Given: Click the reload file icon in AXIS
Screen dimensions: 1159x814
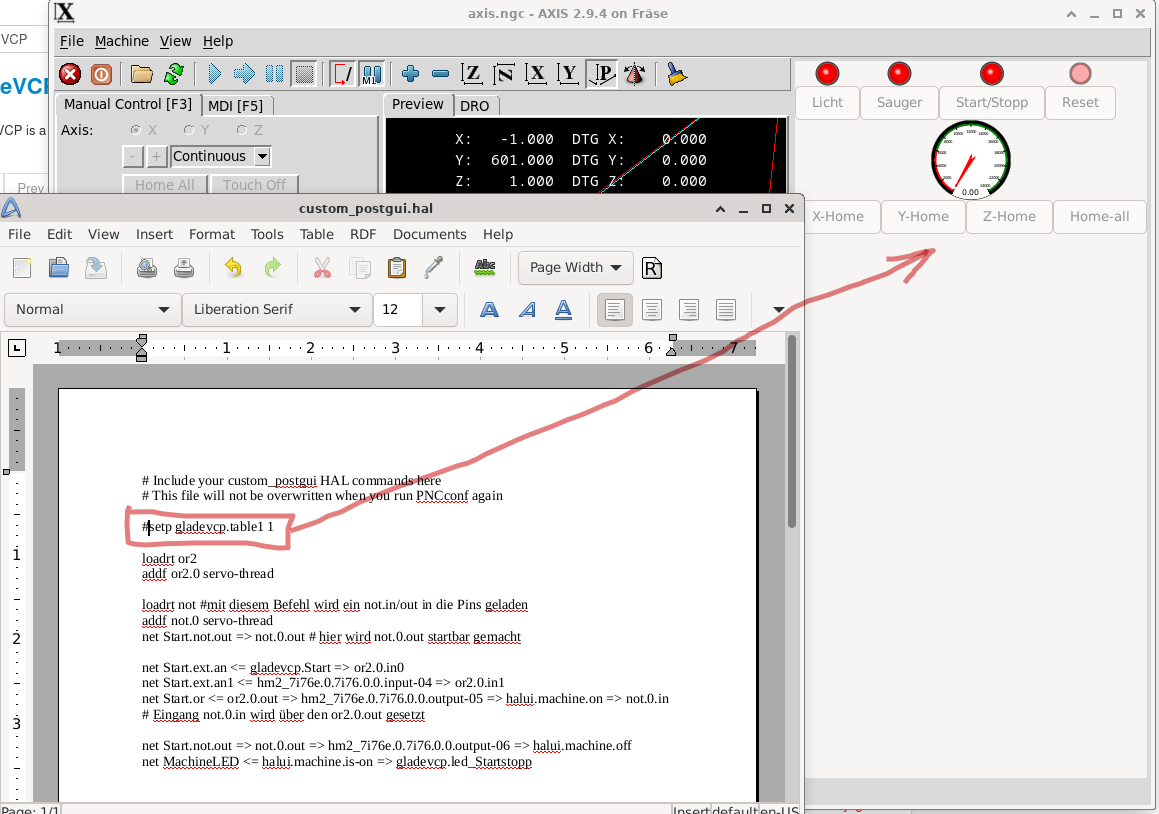Looking at the screenshot, I should (173, 74).
